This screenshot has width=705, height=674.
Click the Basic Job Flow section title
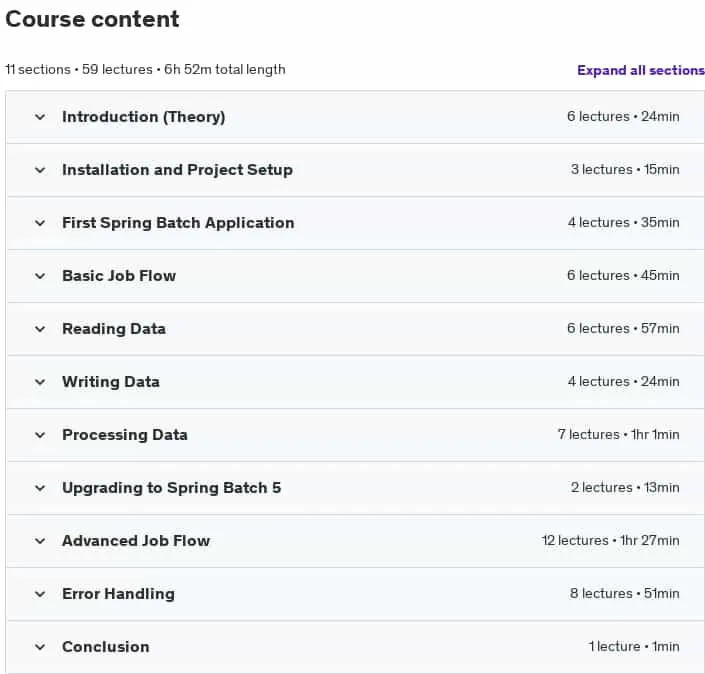pos(119,276)
